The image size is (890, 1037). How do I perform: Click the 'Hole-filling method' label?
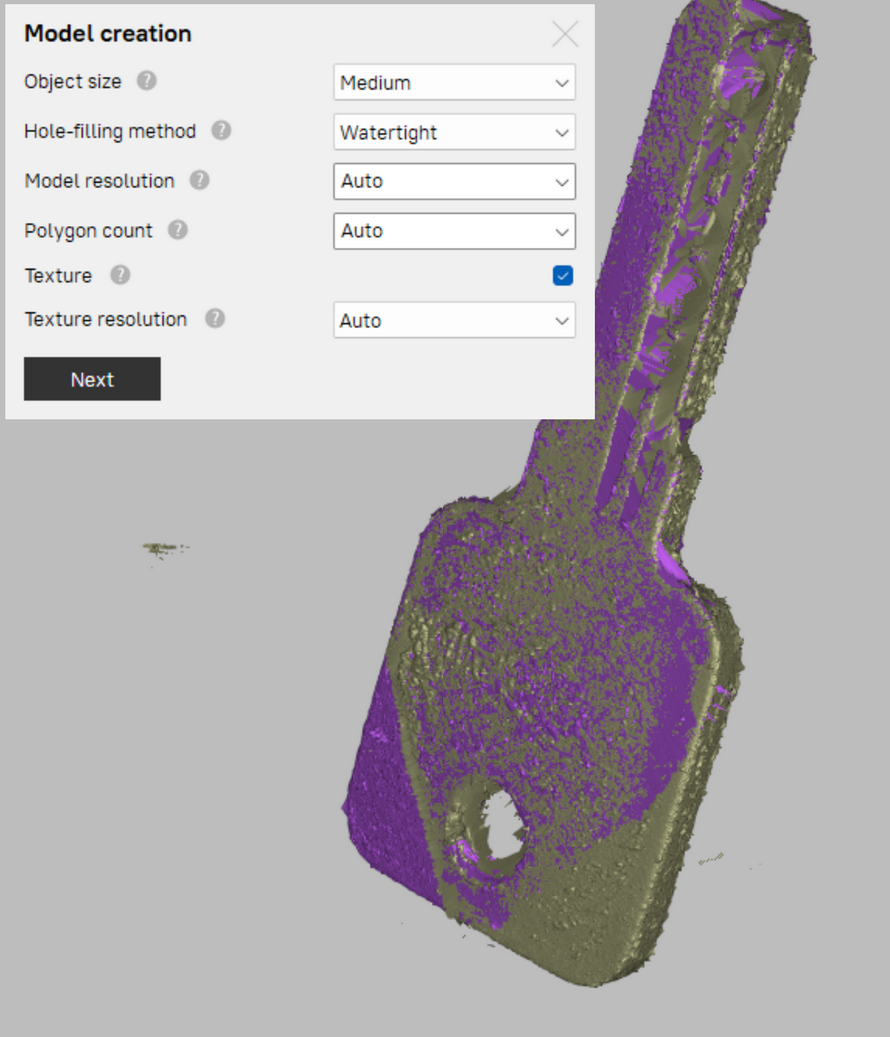pyautogui.click(x=110, y=131)
